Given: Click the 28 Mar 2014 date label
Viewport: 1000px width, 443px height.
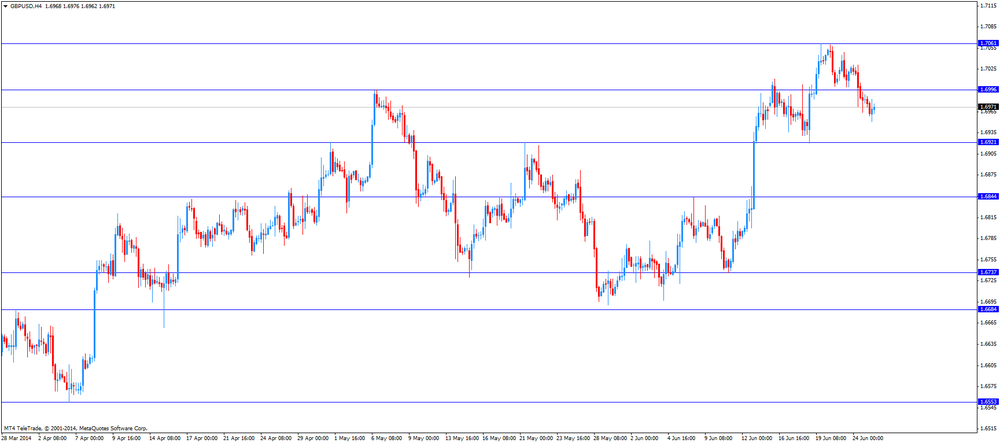Looking at the screenshot, I should point(16,439).
